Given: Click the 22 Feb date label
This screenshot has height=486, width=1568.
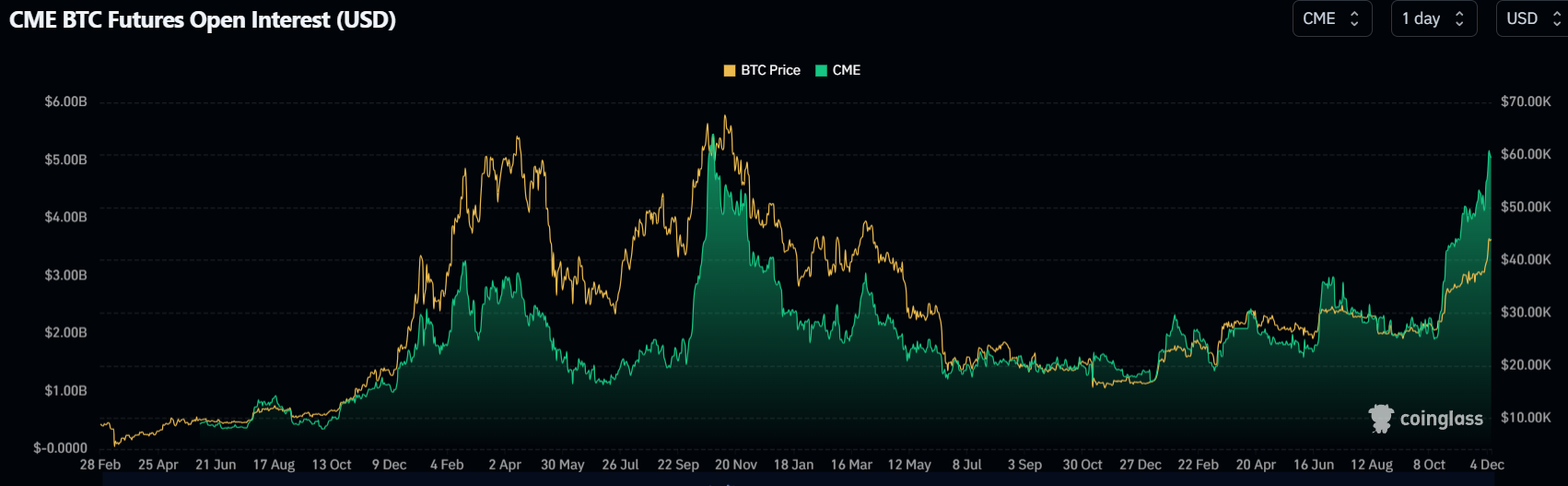Looking at the screenshot, I should [x=1198, y=465].
